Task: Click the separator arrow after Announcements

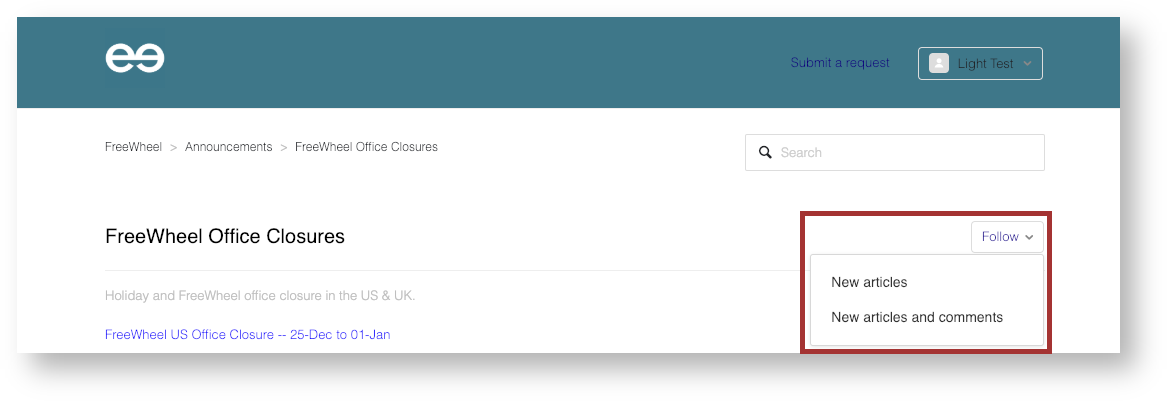Action: pyautogui.click(x=284, y=147)
